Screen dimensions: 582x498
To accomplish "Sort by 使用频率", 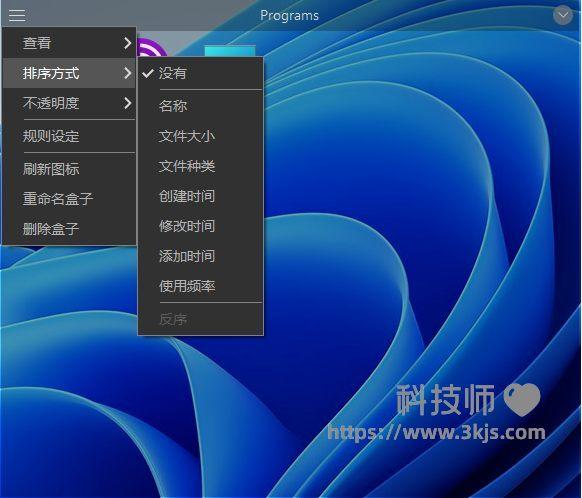I will pos(200,286).
